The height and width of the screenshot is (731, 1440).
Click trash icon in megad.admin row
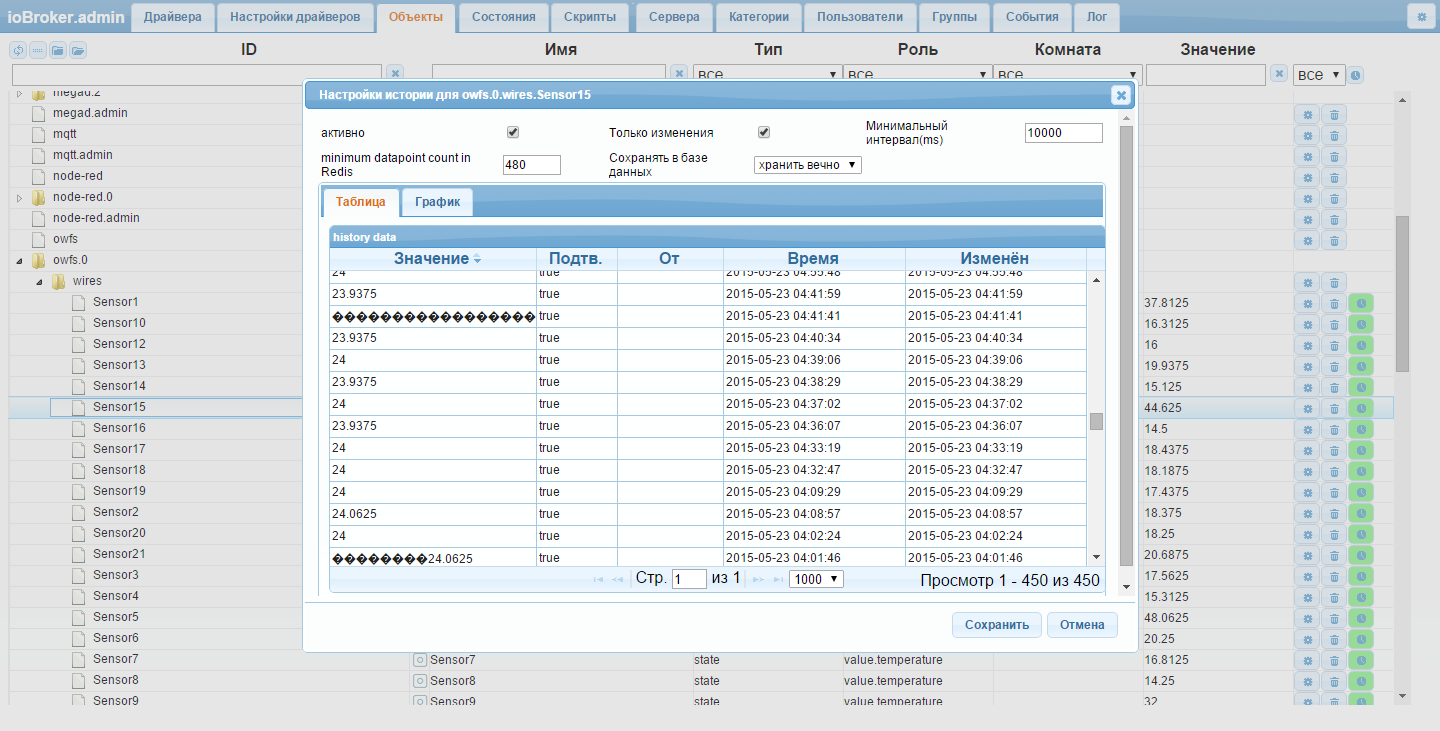point(1334,113)
